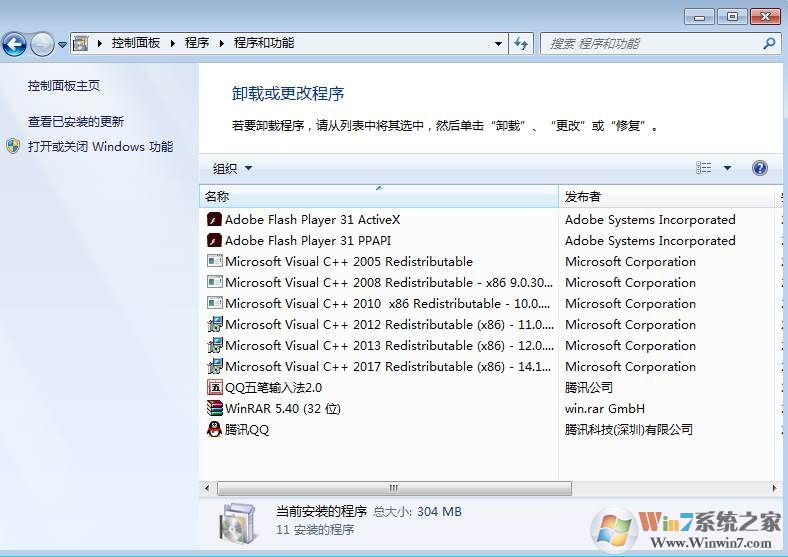Select the WinRAR 5.40 (32 位) name

(283, 409)
